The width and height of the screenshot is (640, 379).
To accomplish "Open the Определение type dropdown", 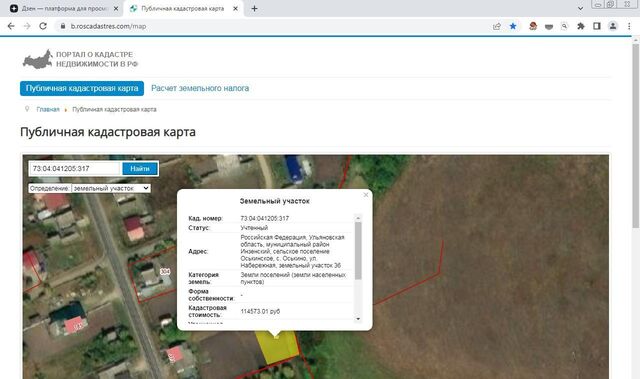I will (x=111, y=188).
